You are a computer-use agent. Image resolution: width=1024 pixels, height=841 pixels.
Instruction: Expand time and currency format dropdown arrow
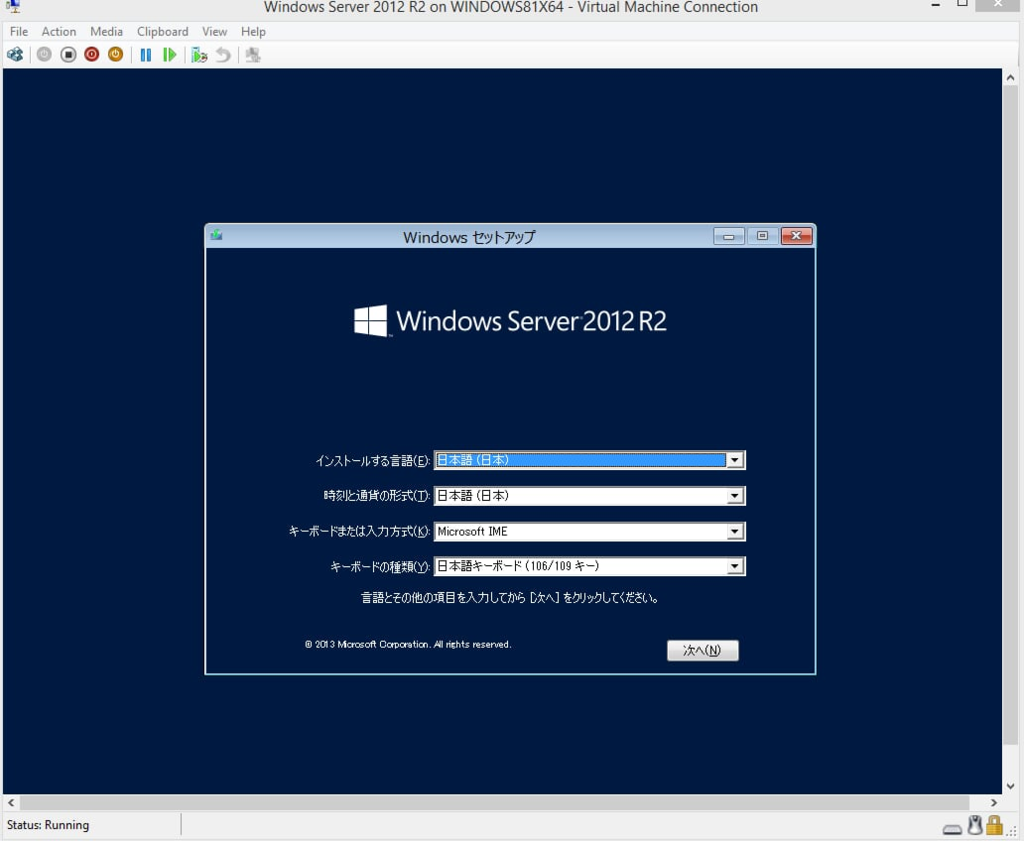click(735, 496)
